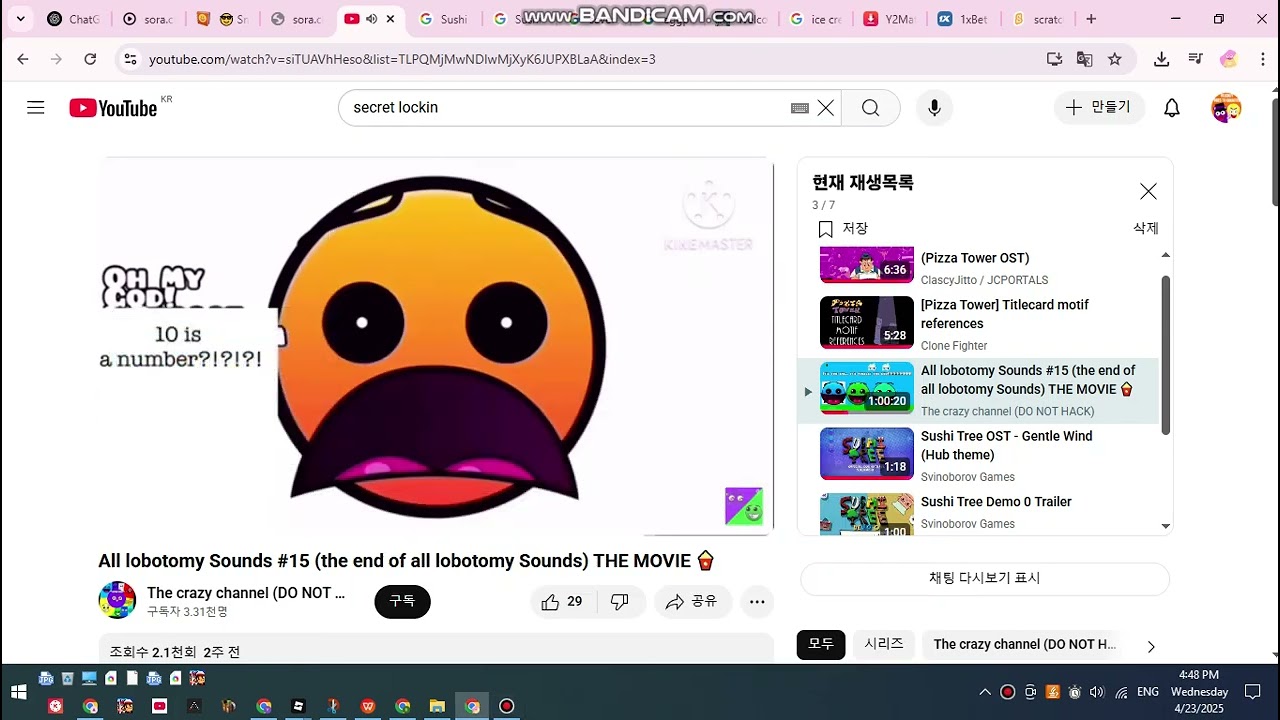Show more filter chips with arrow
1280x720 pixels.
point(1150,647)
